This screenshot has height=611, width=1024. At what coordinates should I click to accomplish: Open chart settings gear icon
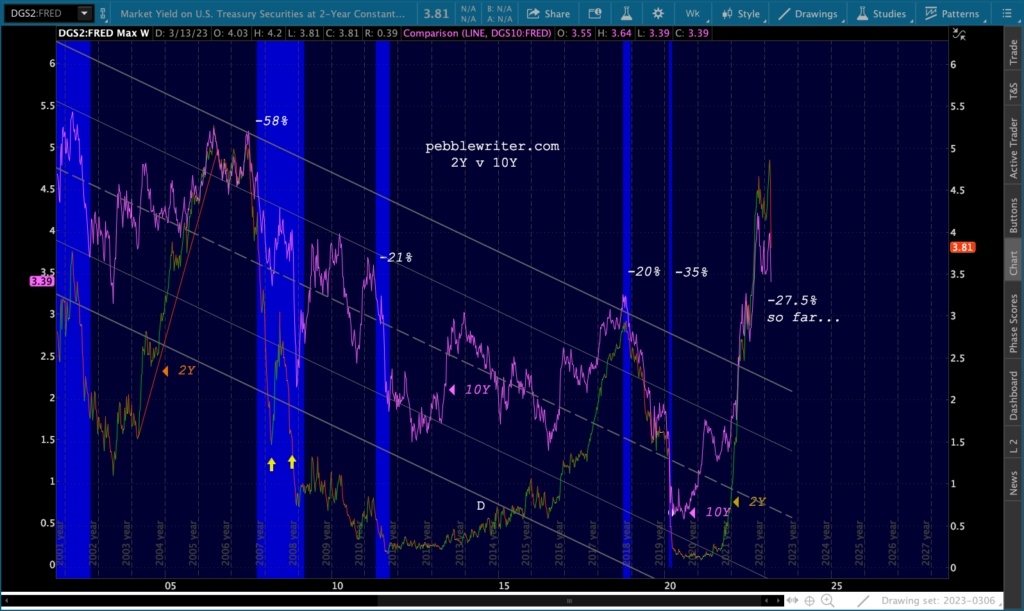658,13
